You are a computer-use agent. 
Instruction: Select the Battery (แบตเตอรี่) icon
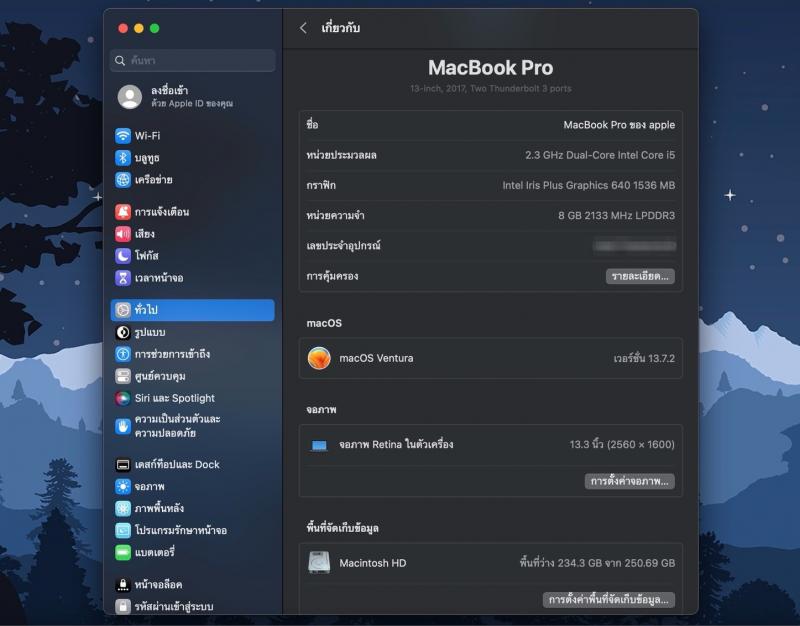click(x=122, y=552)
